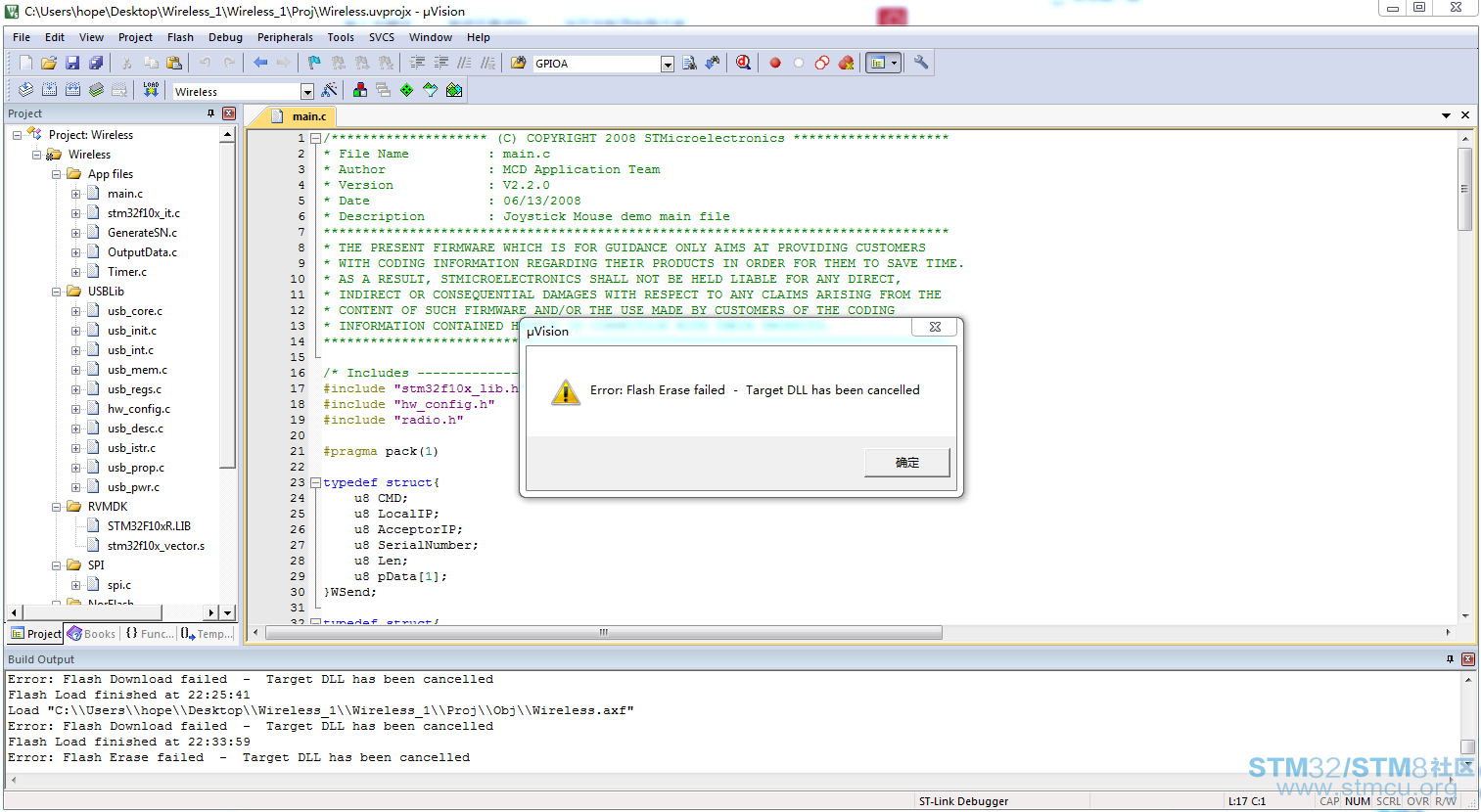Collapse the App files folder

[x=56, y=174]
